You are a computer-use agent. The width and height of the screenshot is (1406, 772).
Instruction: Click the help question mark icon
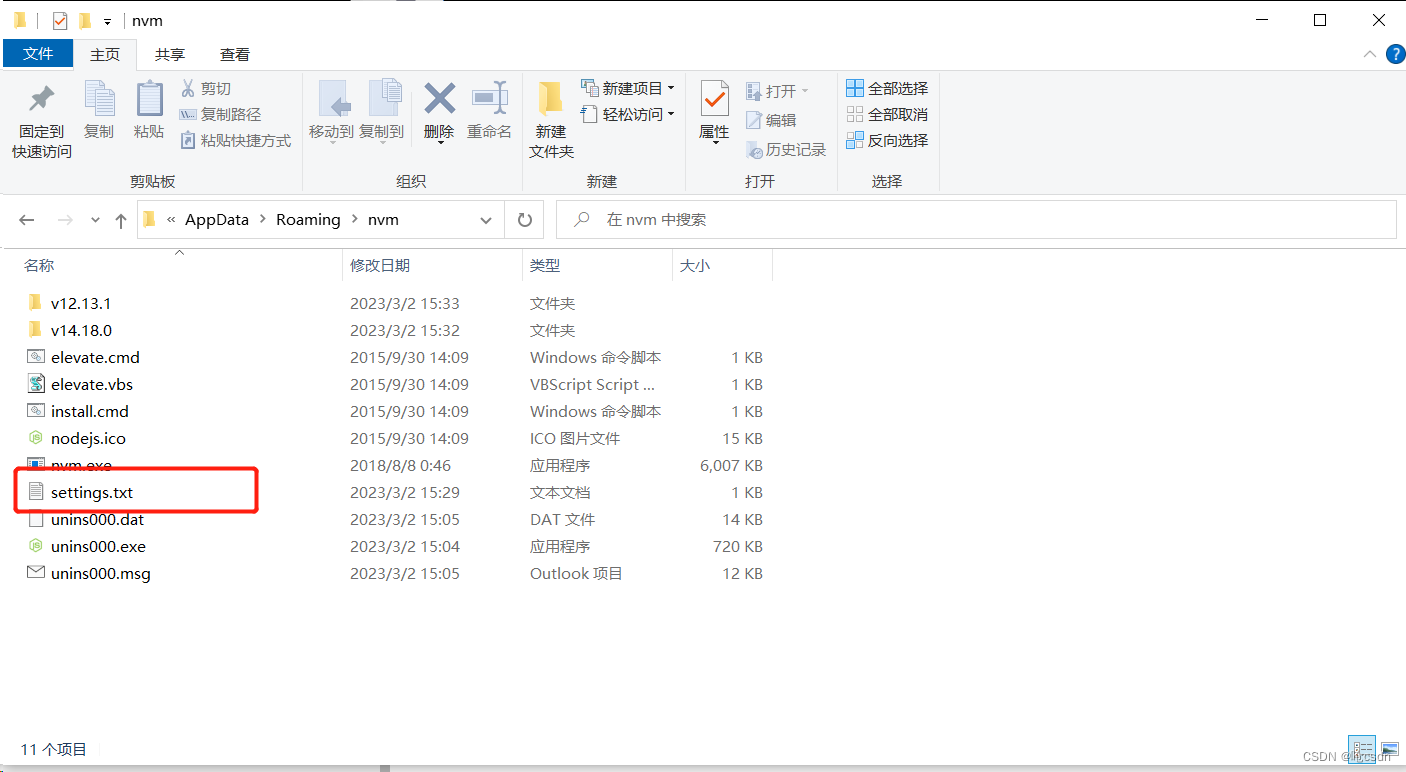tap(1394, 54)
